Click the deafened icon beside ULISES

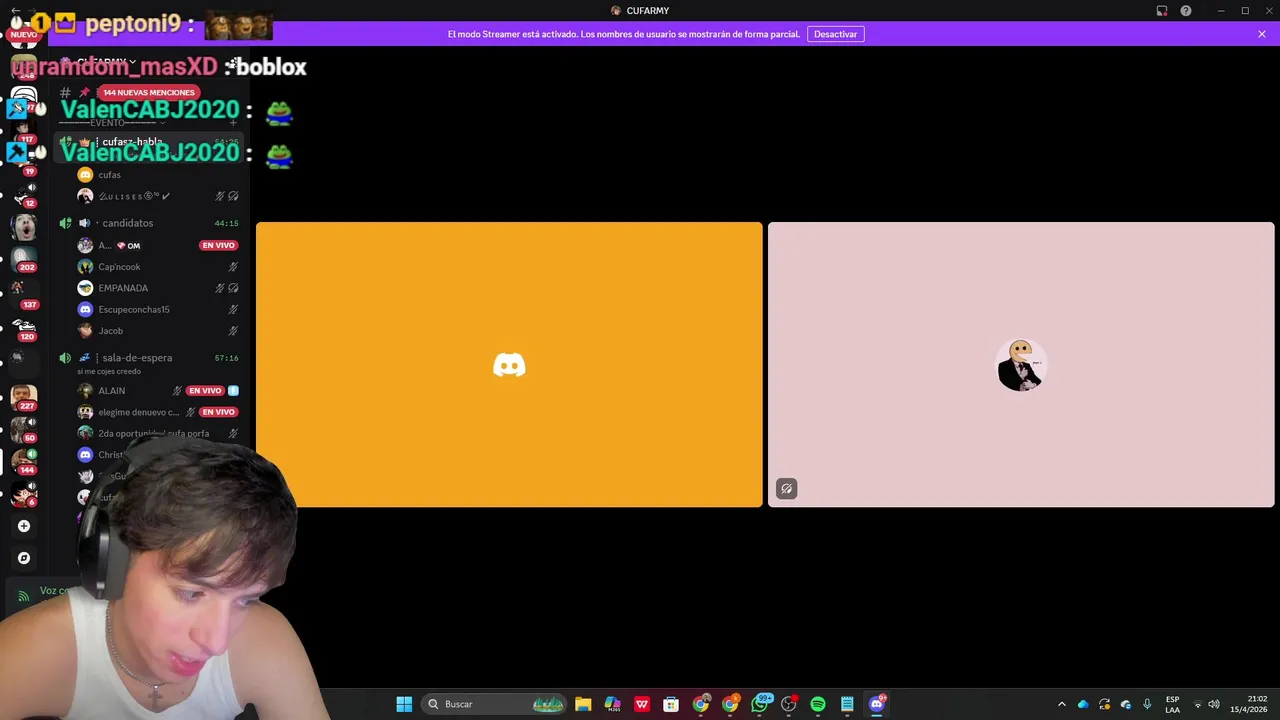tap(233, 196)
